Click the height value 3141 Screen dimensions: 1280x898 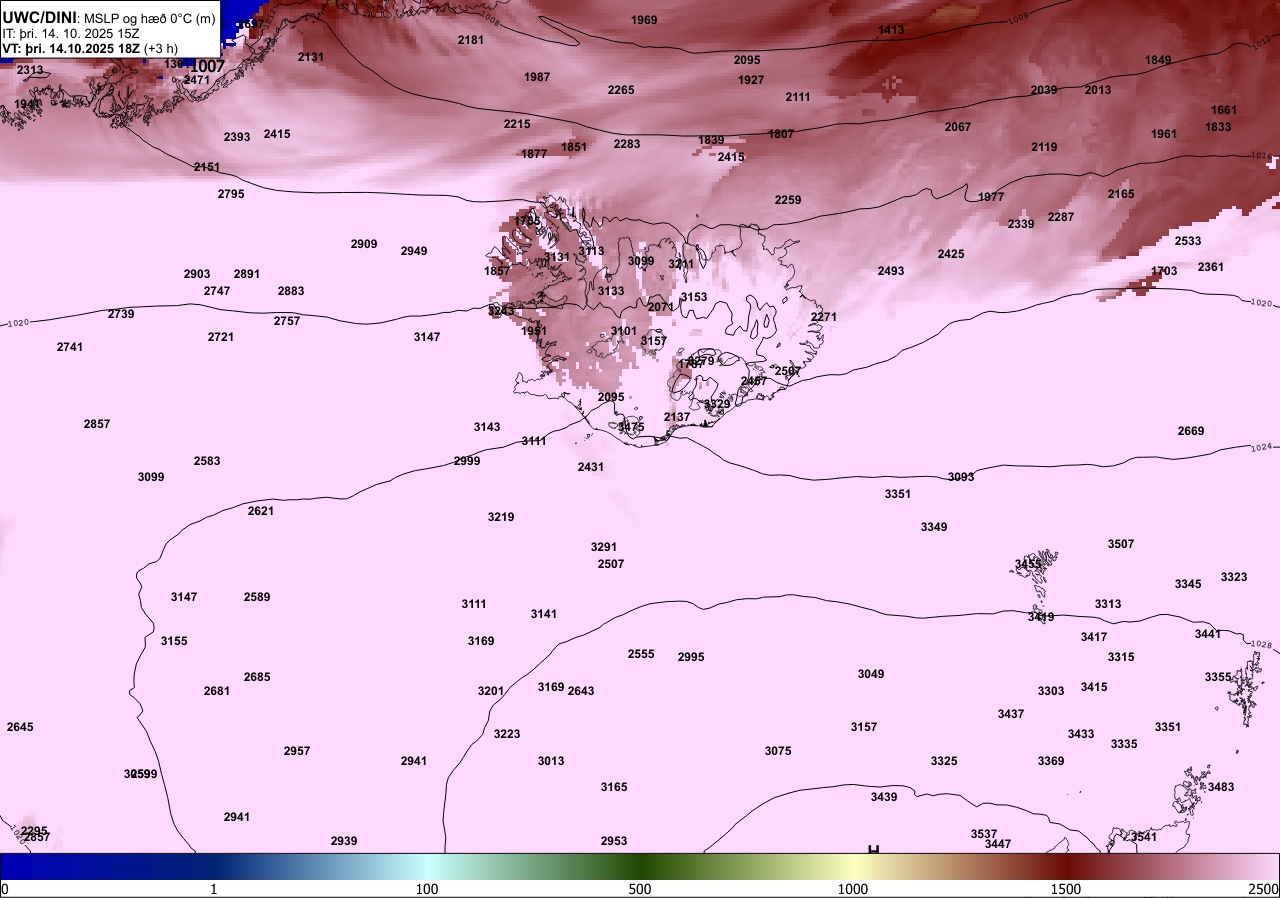pos(544,614)
